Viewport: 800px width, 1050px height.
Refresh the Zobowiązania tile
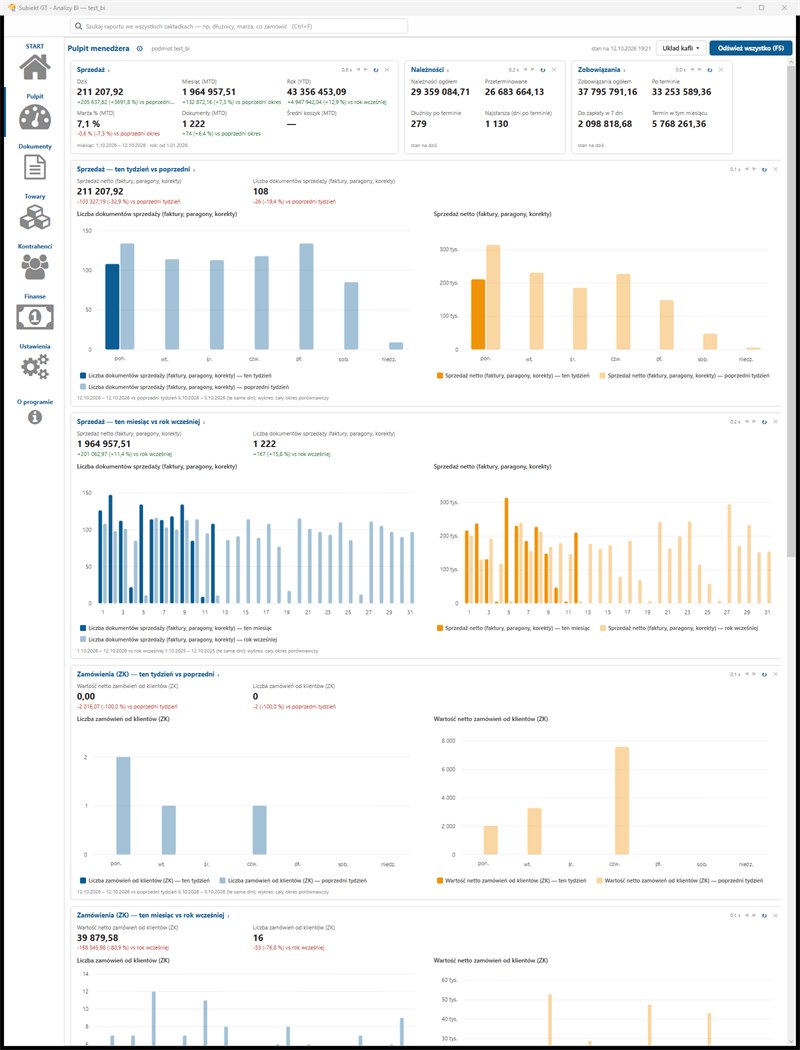[710, 70]
